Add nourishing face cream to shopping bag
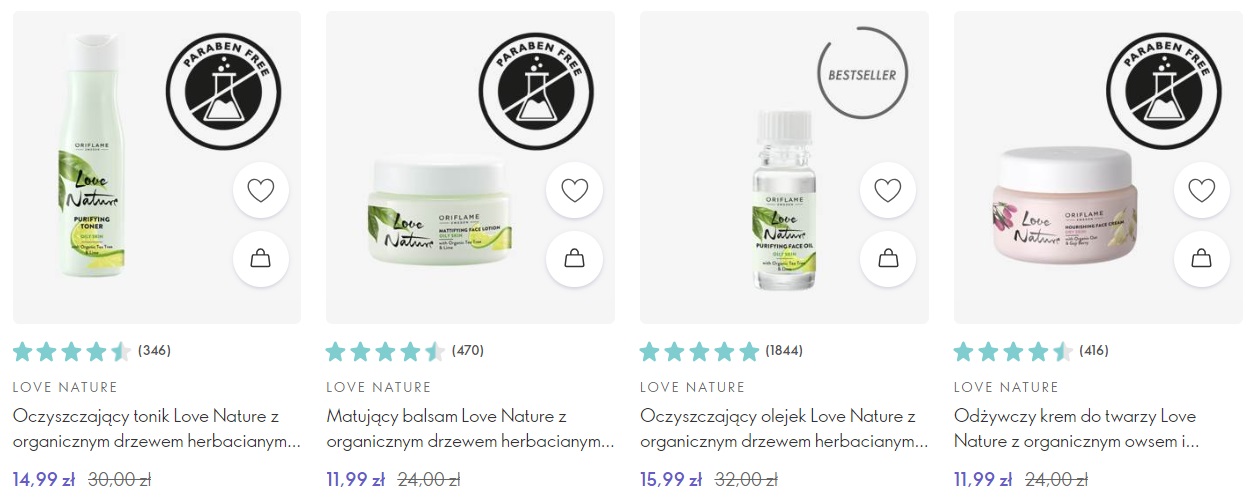 (1202, 260)
